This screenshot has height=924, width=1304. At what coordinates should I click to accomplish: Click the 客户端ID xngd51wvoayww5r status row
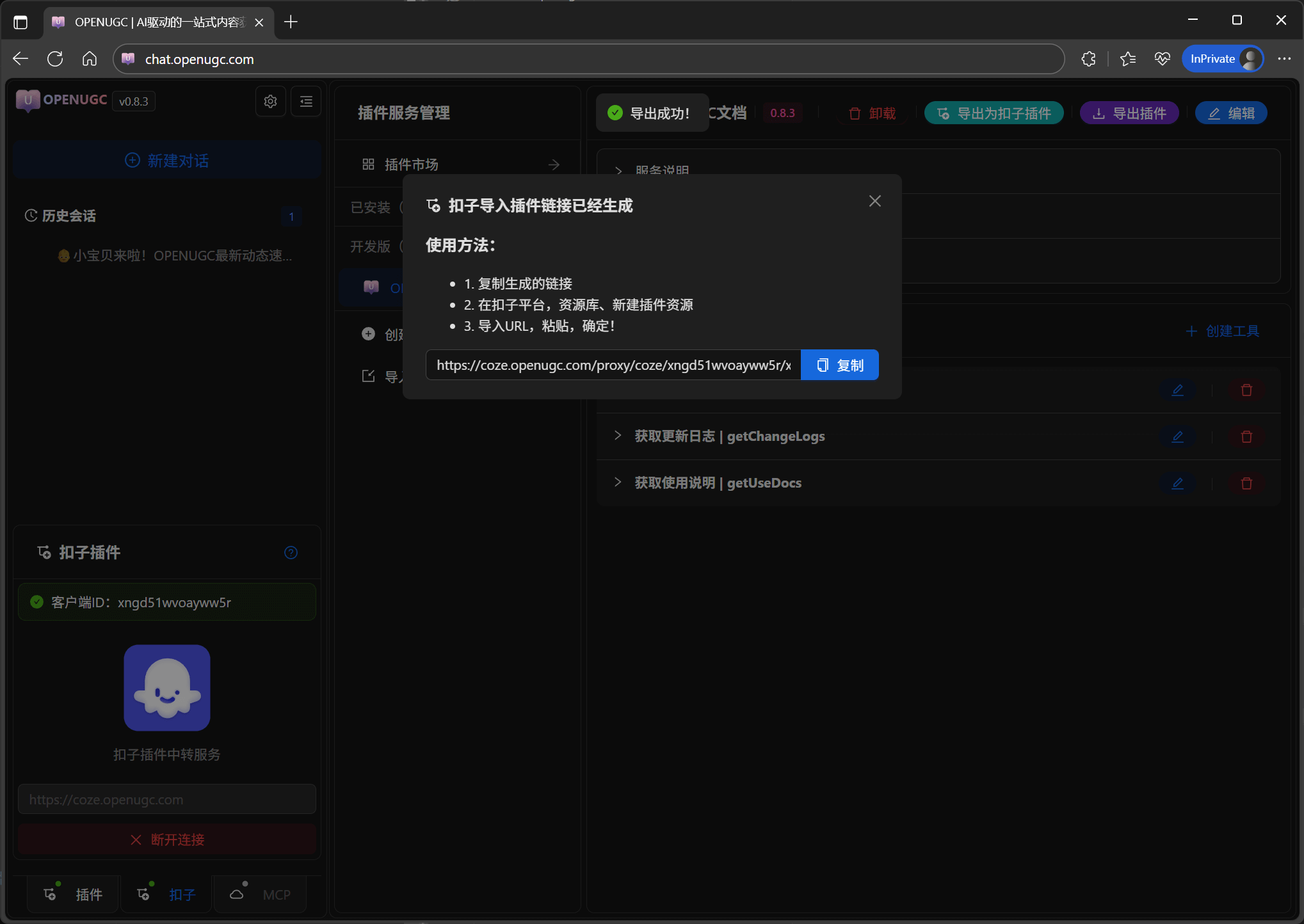click(x=166, y=602)
